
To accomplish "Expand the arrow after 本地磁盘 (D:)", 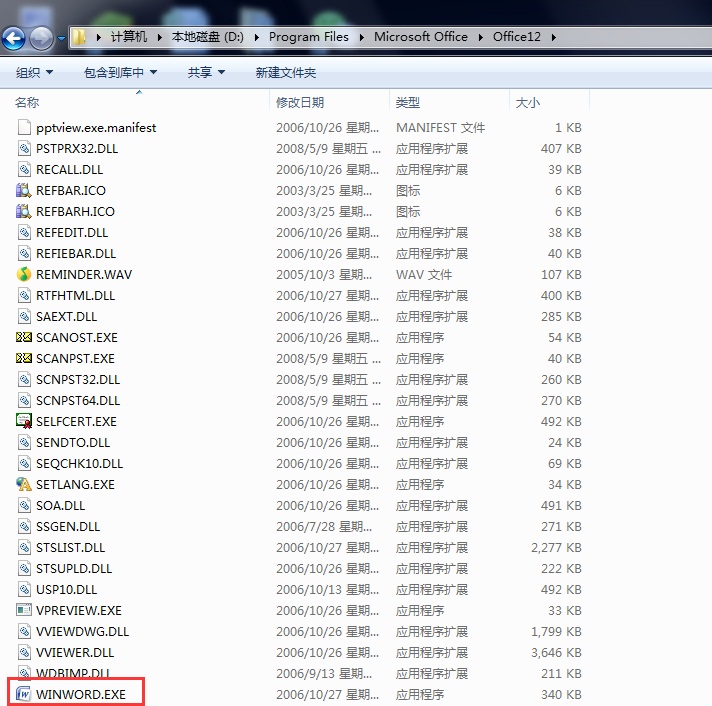I will click(257, 37).
